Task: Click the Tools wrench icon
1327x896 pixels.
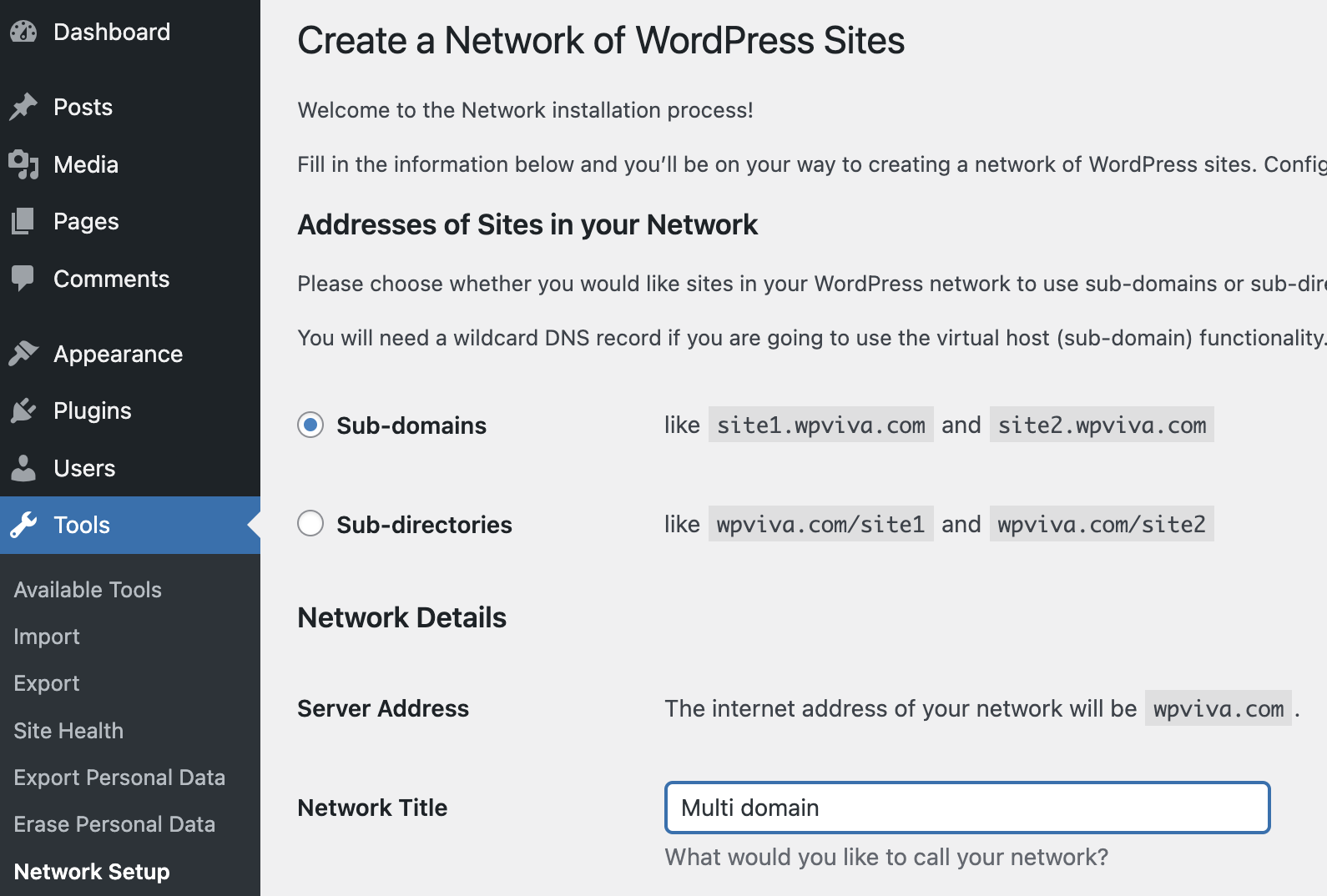Action: [23, 525]
